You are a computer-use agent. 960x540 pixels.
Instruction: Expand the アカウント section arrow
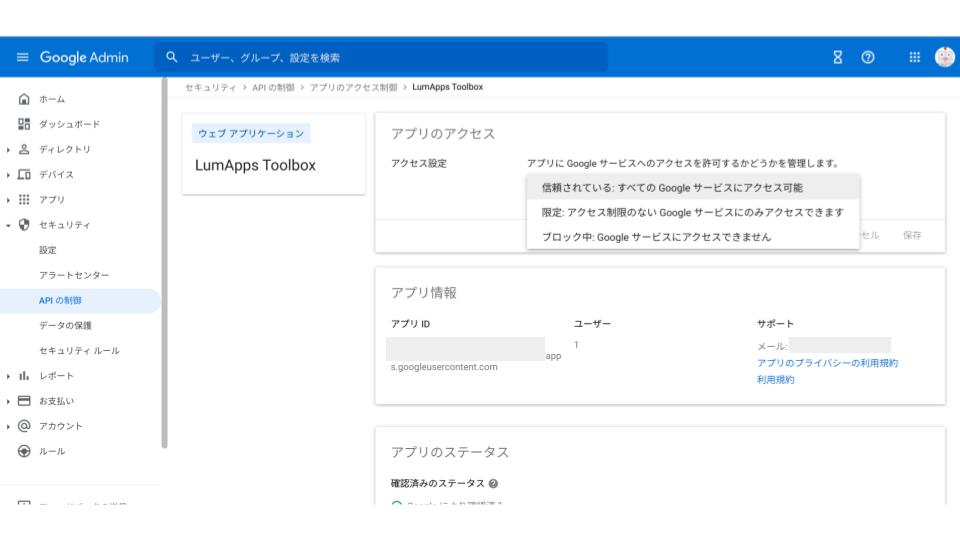tap(8, 426)
